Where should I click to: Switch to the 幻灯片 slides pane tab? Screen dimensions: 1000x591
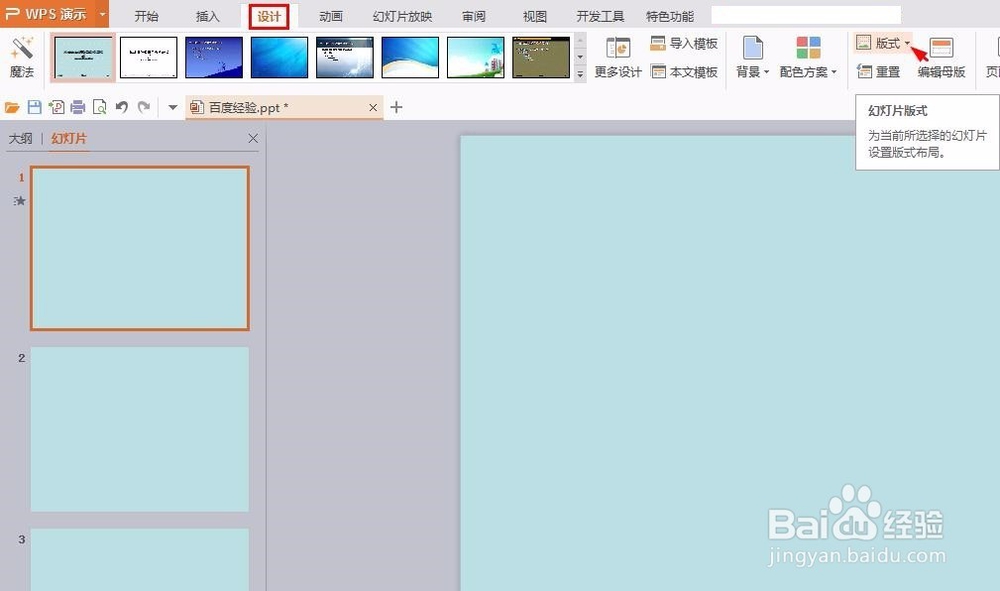68,138
